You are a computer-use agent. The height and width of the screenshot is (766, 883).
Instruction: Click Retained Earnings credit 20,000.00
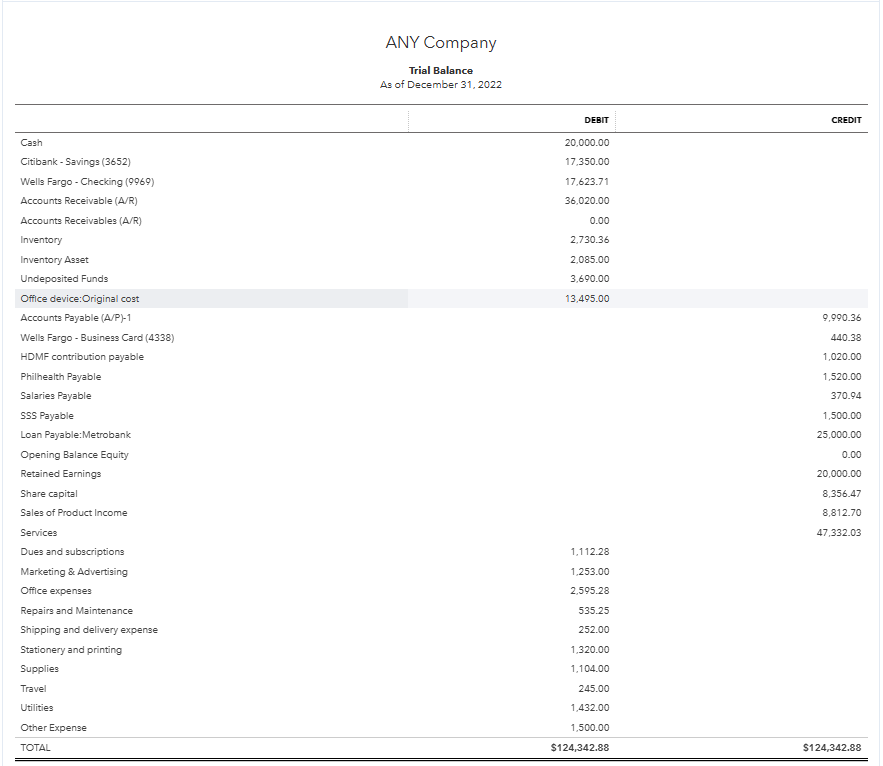click(839, 474)
